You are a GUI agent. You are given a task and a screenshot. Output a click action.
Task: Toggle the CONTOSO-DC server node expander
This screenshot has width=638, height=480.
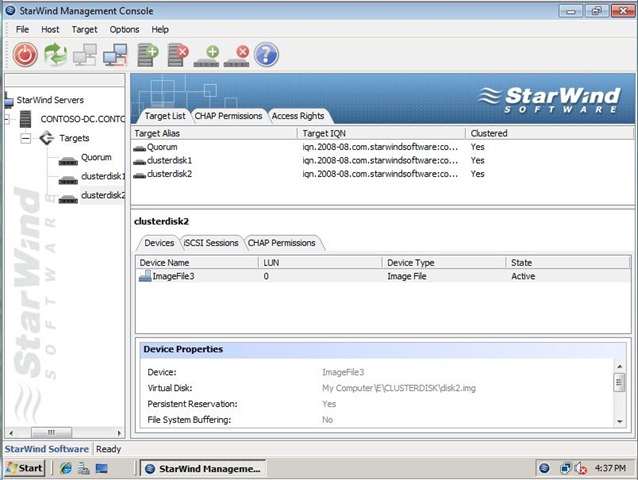click(7, 119)
